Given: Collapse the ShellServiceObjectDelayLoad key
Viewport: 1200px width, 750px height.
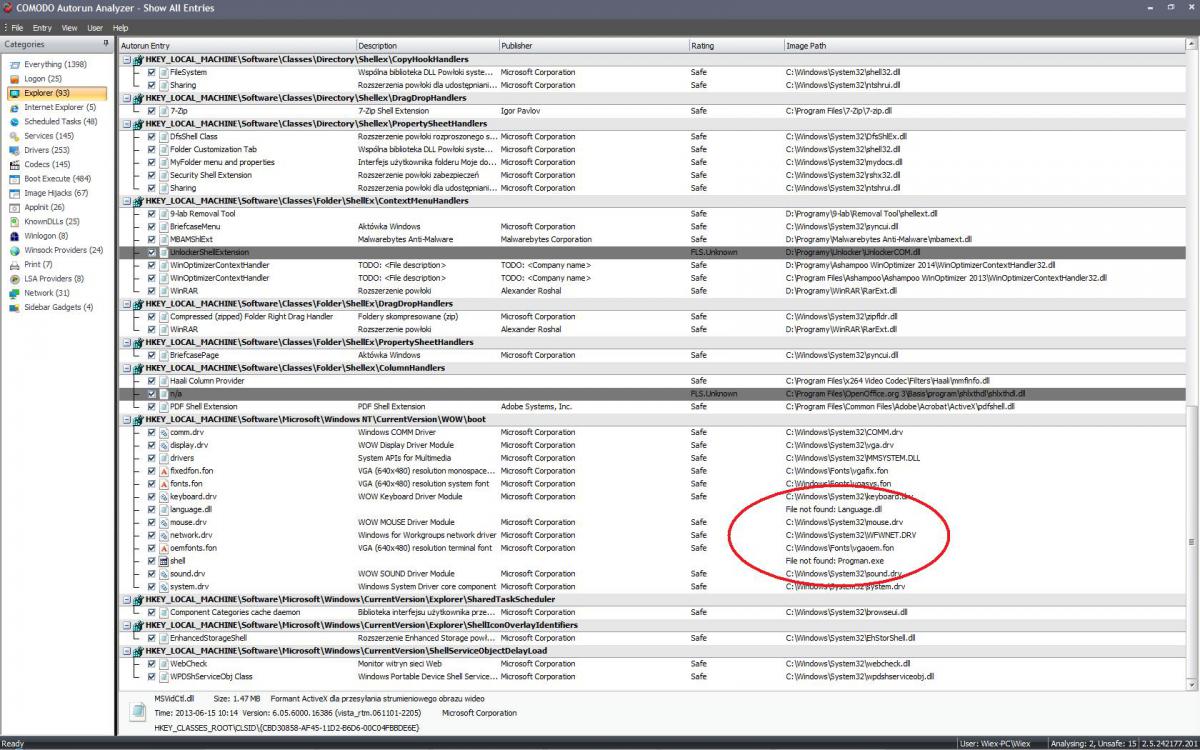Looking at the screenshot, I should tap(126, 651).
